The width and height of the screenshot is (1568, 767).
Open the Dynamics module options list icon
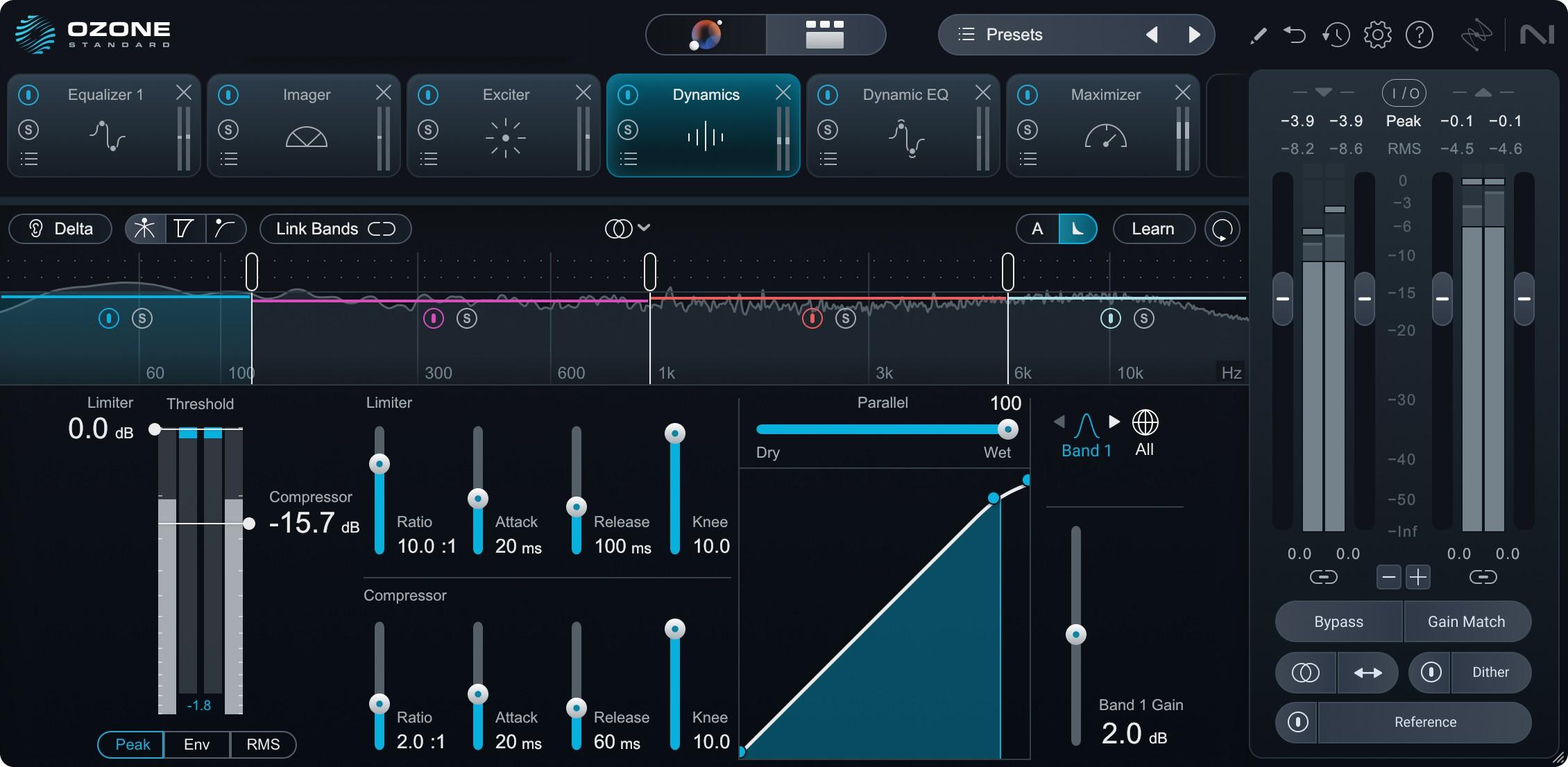click(628, 159)
